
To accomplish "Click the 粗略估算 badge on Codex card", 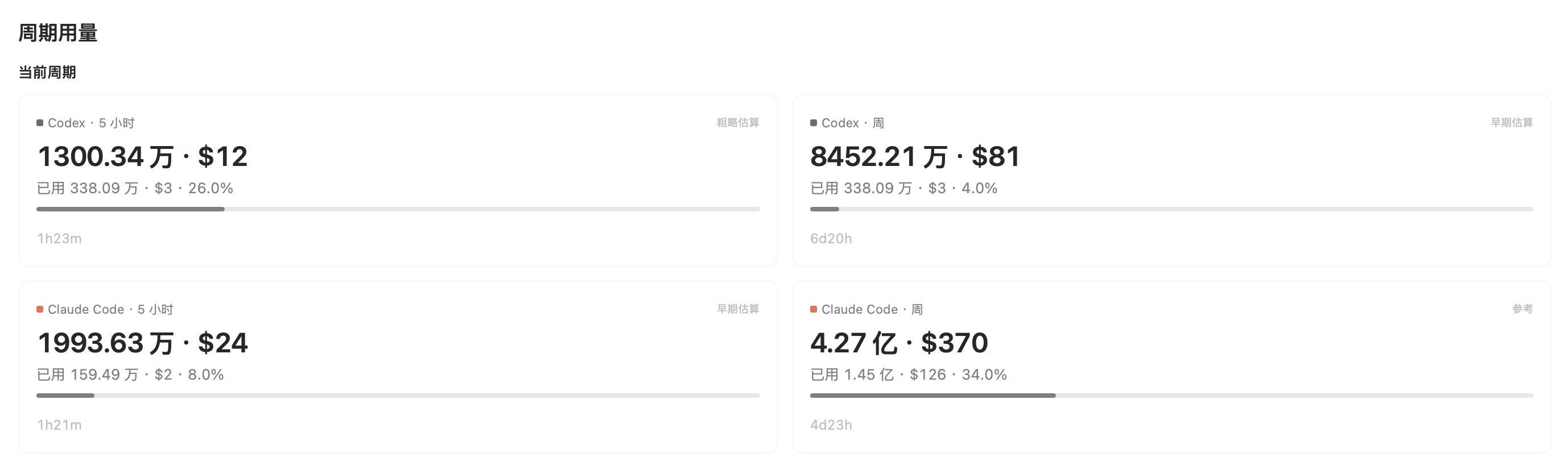I will pyautogui.click(x=738, y=123).
